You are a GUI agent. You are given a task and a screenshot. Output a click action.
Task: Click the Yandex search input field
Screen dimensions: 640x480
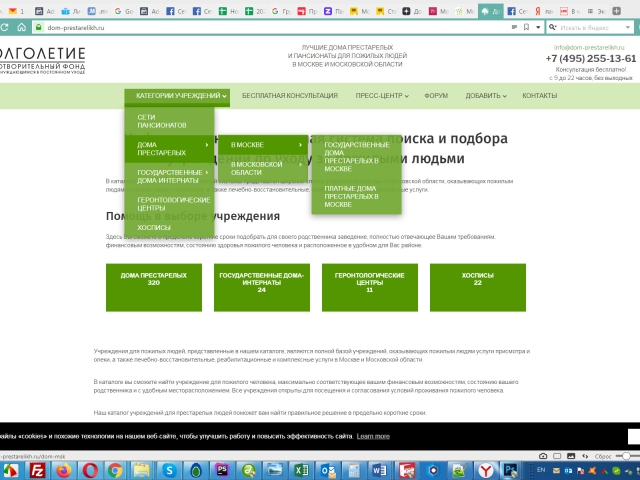click(590, 27)
